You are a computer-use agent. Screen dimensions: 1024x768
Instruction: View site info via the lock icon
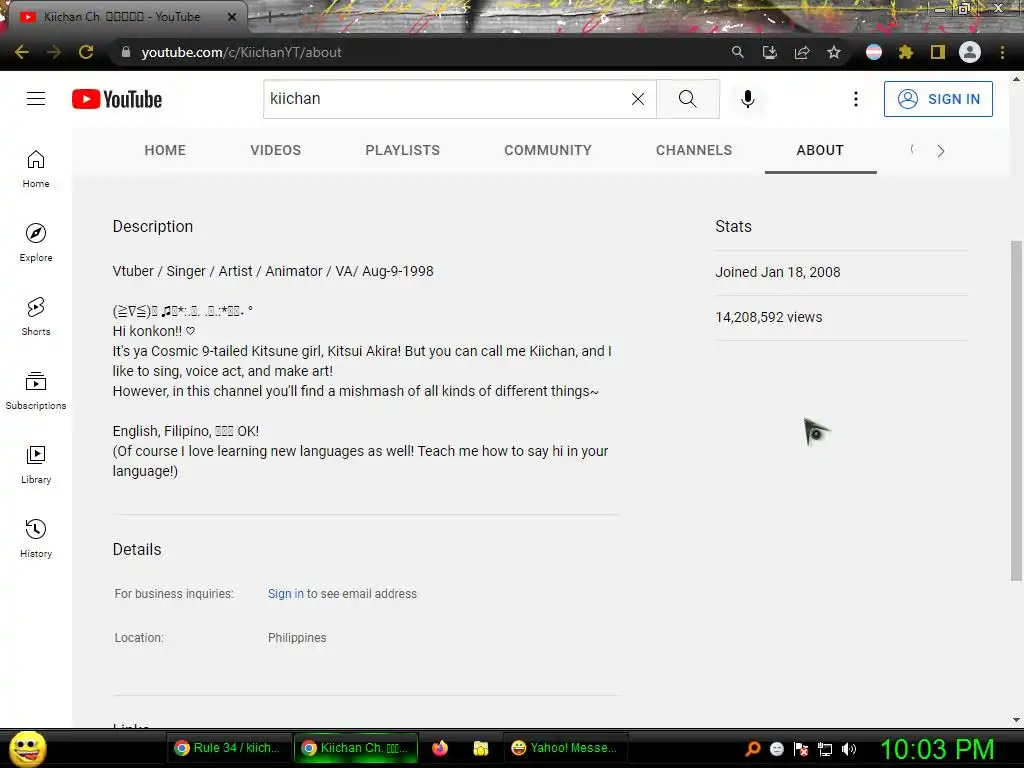coord(126,52)
